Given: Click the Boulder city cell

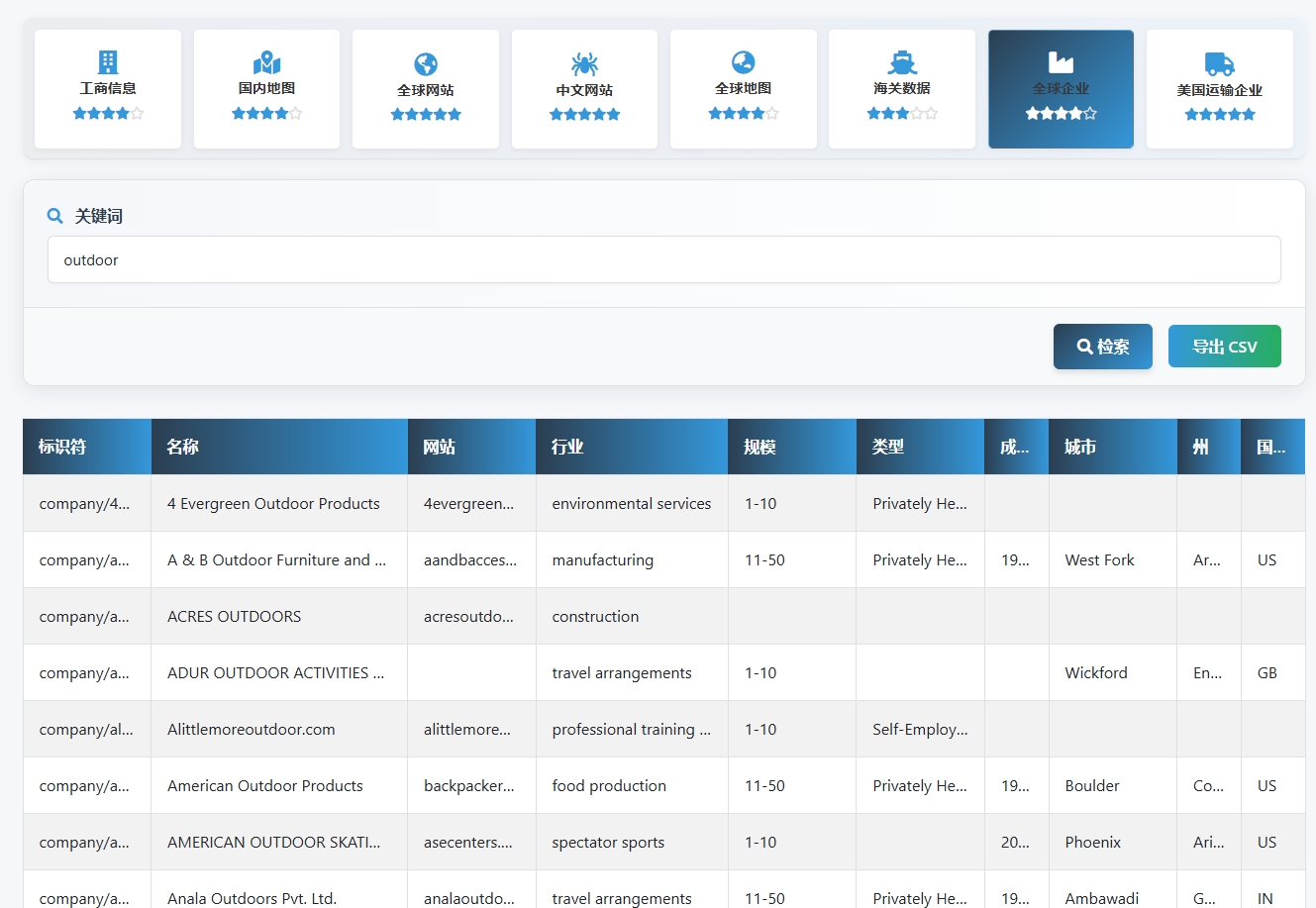Looking at the screenshot, I should 1113,785.
